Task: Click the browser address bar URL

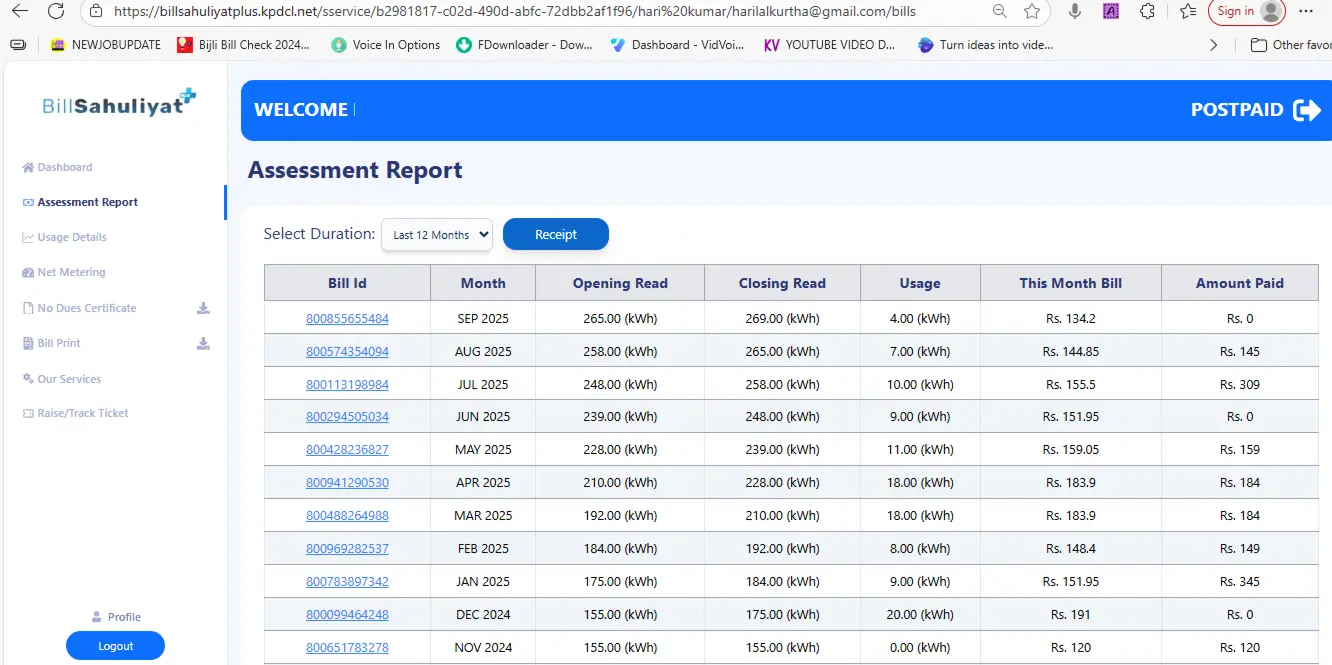Action: pos(514,11)
